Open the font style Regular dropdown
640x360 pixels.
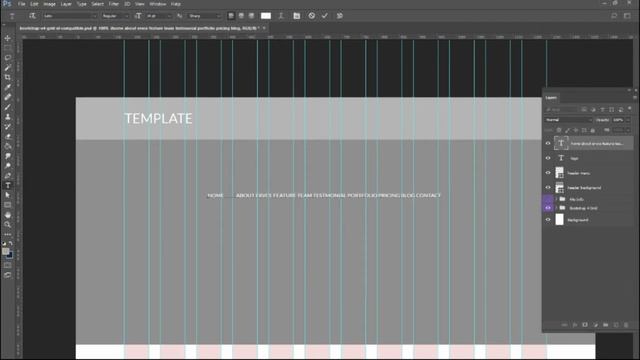(115, 16)
